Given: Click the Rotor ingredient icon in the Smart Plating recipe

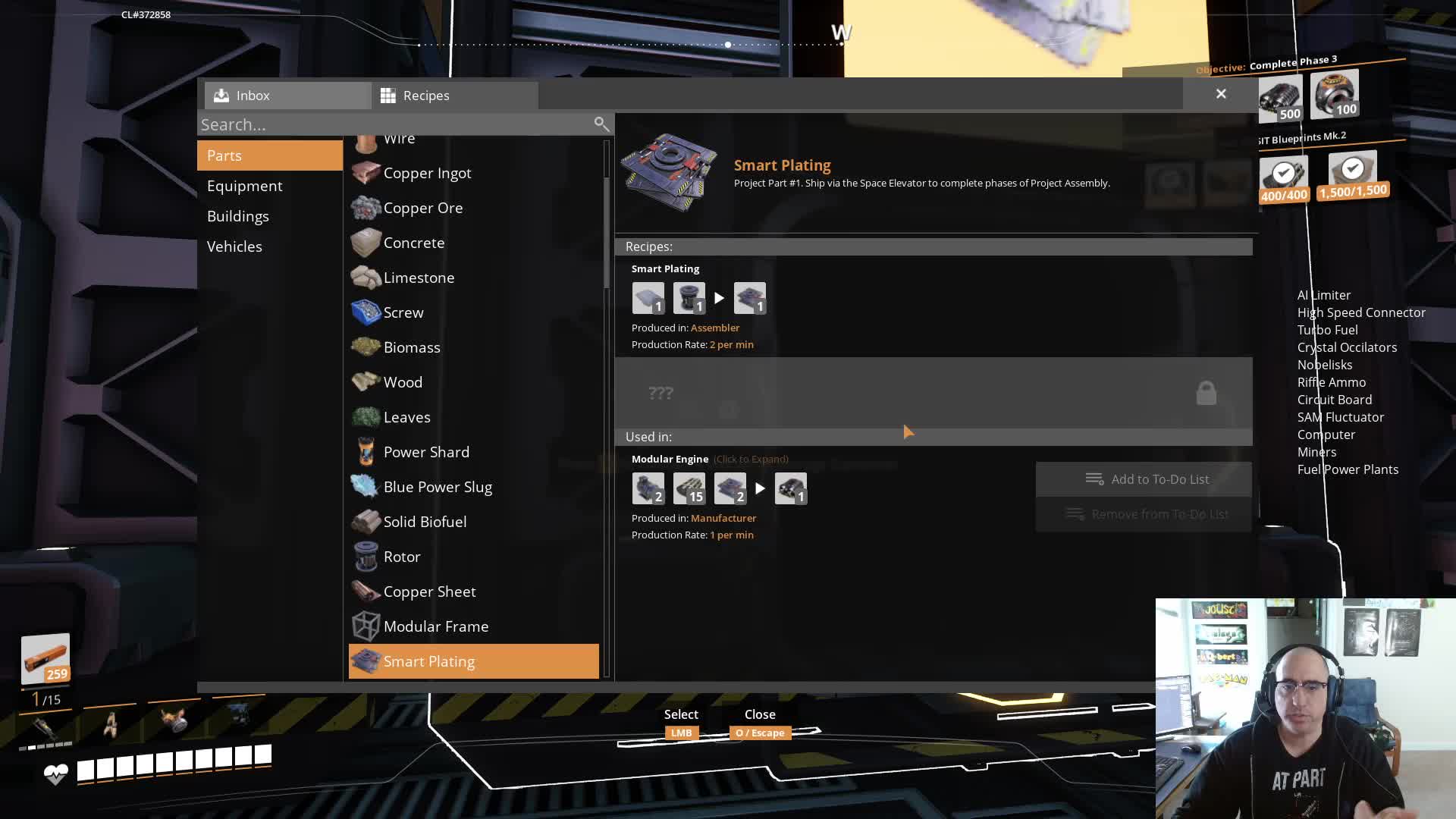Looking at the screenshot, I should [689, 298].
